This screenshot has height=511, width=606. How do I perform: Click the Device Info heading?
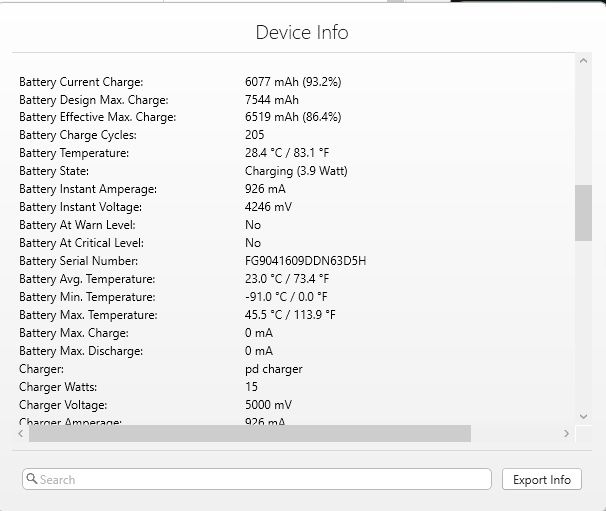[302, 32]
